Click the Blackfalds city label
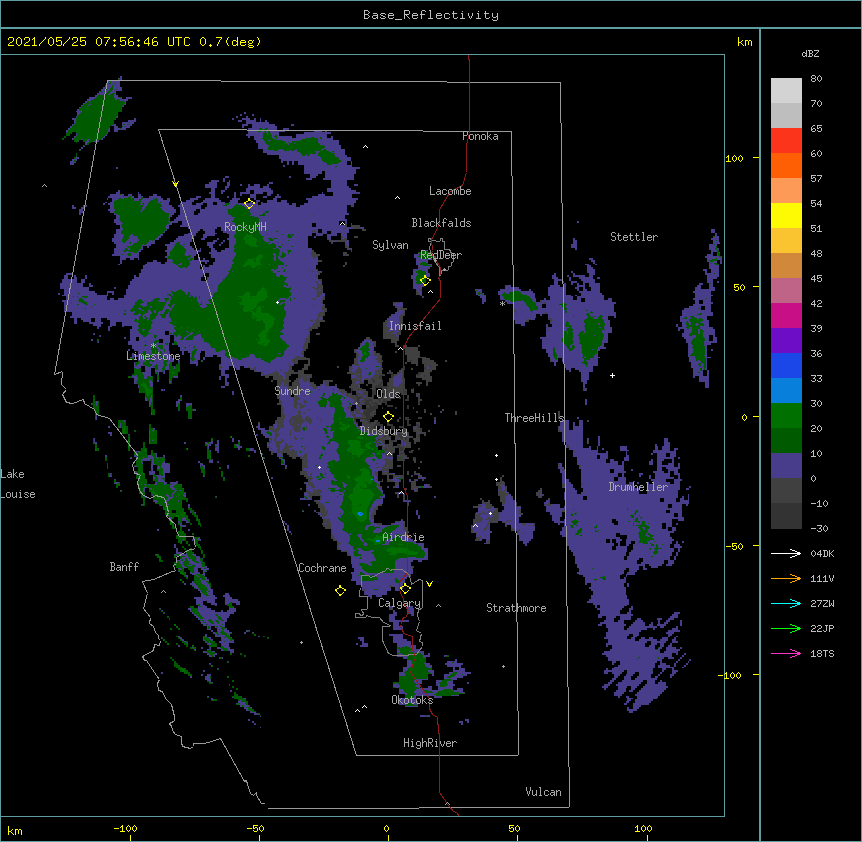The height and width of the screenshot is (842, 862). 441,223
